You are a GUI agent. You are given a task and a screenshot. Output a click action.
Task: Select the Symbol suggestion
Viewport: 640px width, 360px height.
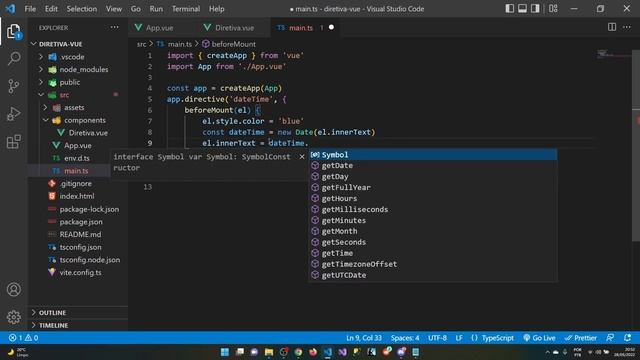coord(433,155)
